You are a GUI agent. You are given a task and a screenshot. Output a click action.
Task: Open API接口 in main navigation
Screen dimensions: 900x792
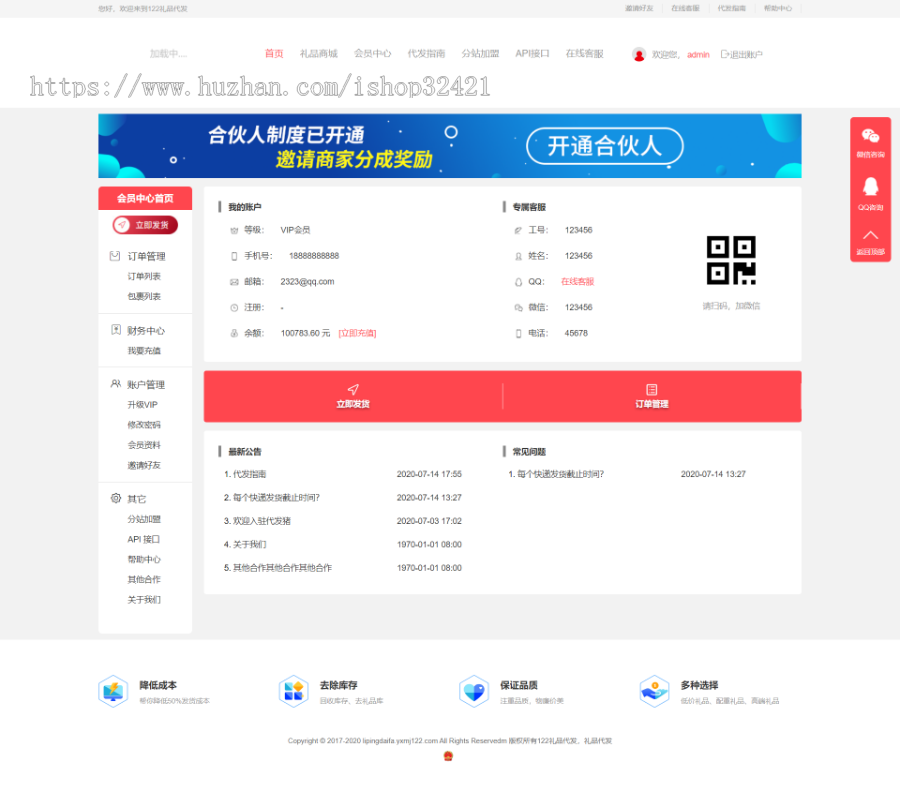click(532, 53)
